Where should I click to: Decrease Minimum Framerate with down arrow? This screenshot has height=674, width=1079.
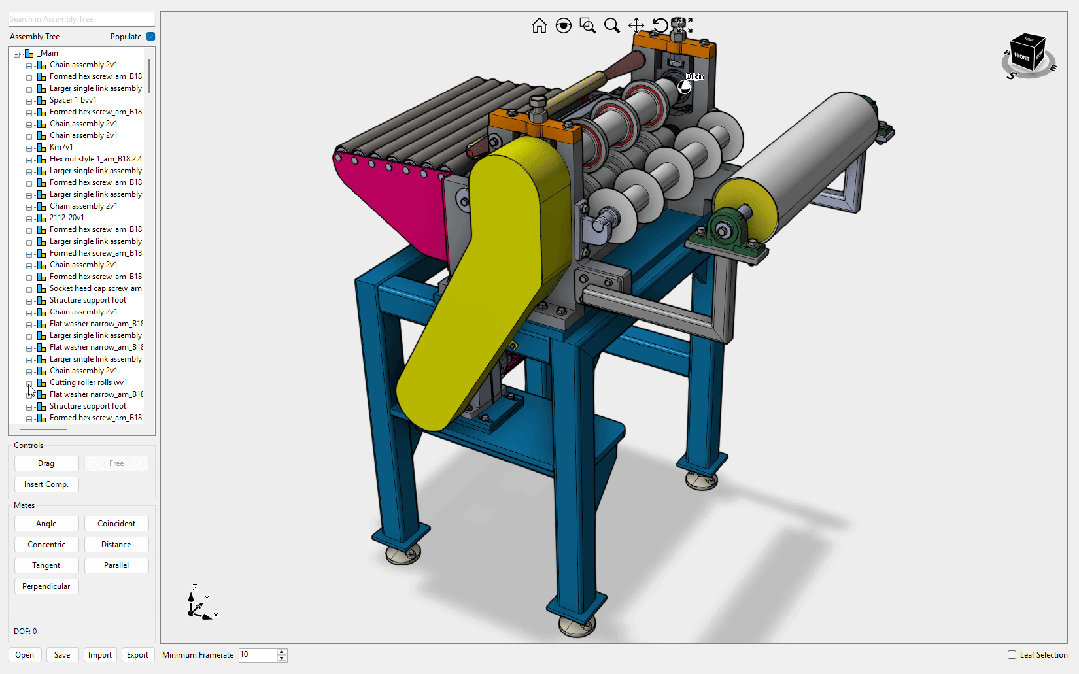point(281,658)
